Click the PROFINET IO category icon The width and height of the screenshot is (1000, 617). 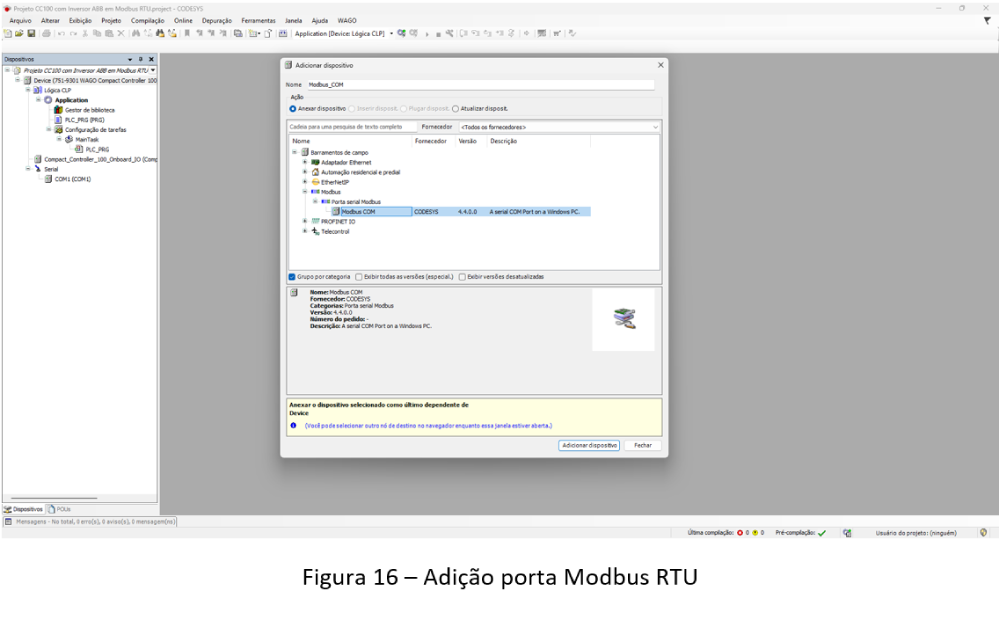click(x=315, y=221)
